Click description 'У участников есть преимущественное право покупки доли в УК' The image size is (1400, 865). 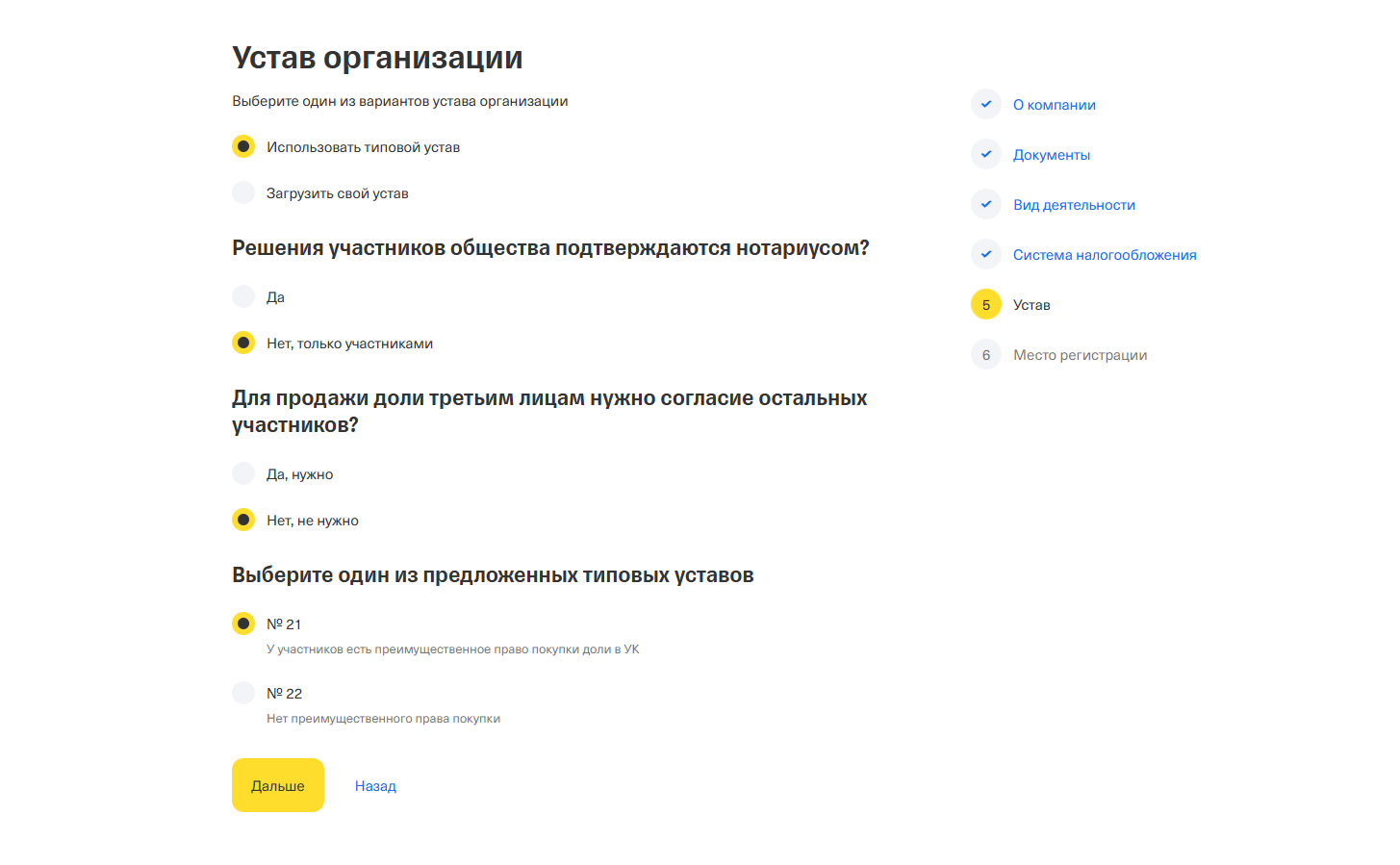point(453,649)
